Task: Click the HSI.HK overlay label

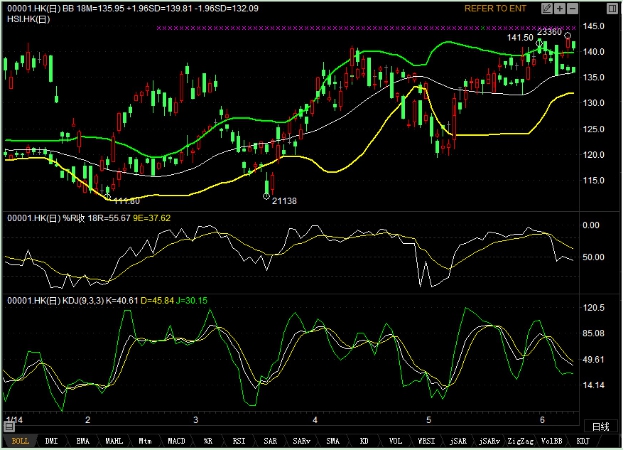Action: (x=24, y=19)
